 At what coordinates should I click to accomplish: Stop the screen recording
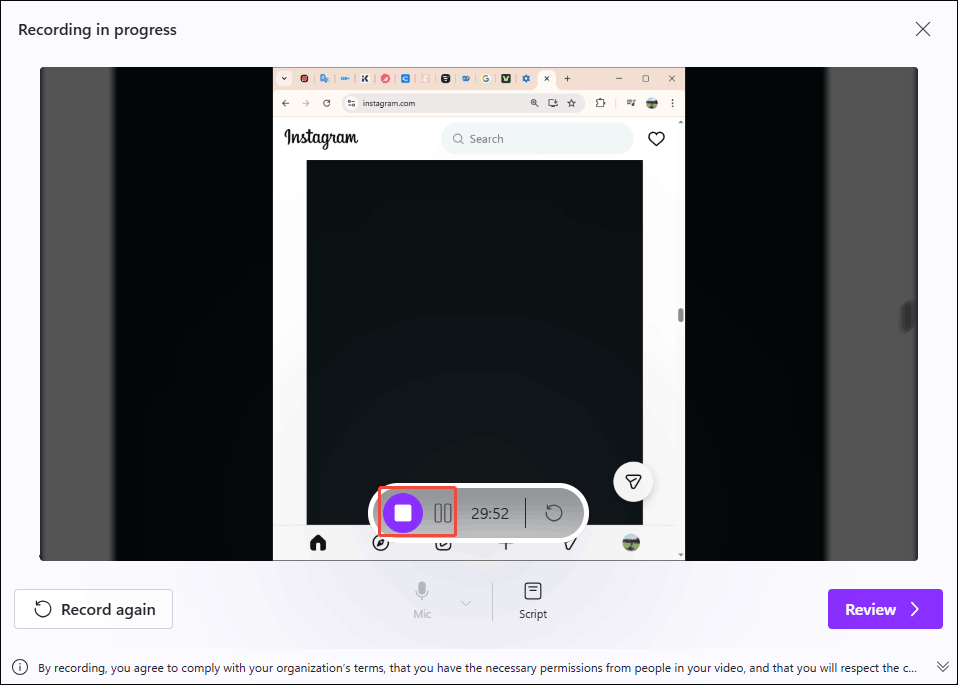point(404,512)
